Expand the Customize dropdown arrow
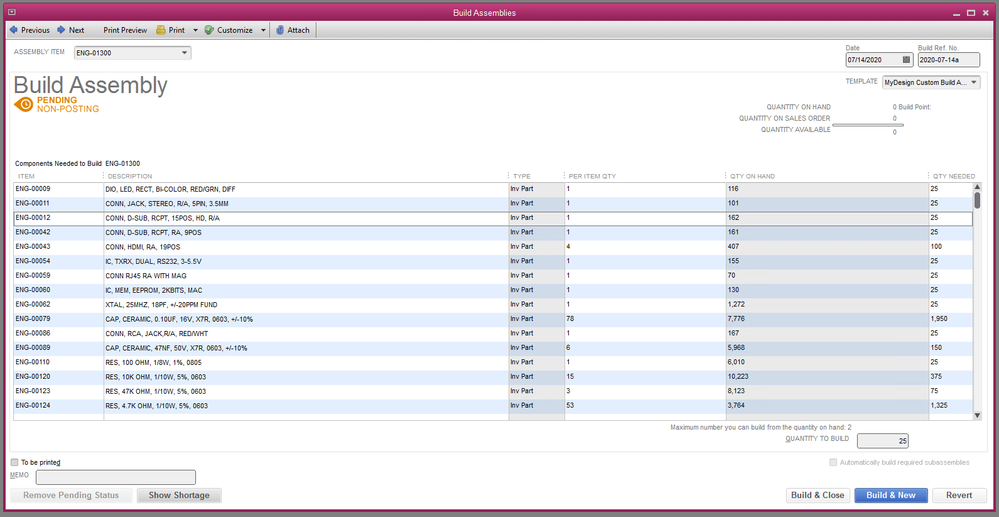Image resolution: width=999 pixels, height=517 pixels. tap(263, 30)
